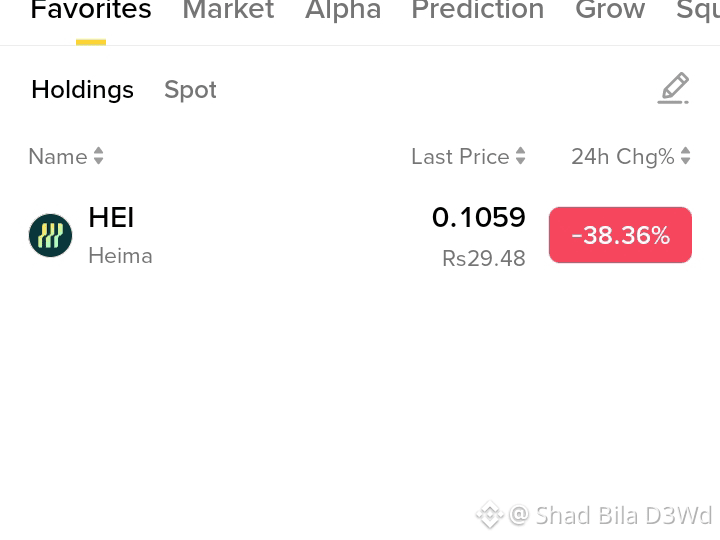Open the HEI ticker name
The height and width of the screenshot is (540, 720).
111,217
